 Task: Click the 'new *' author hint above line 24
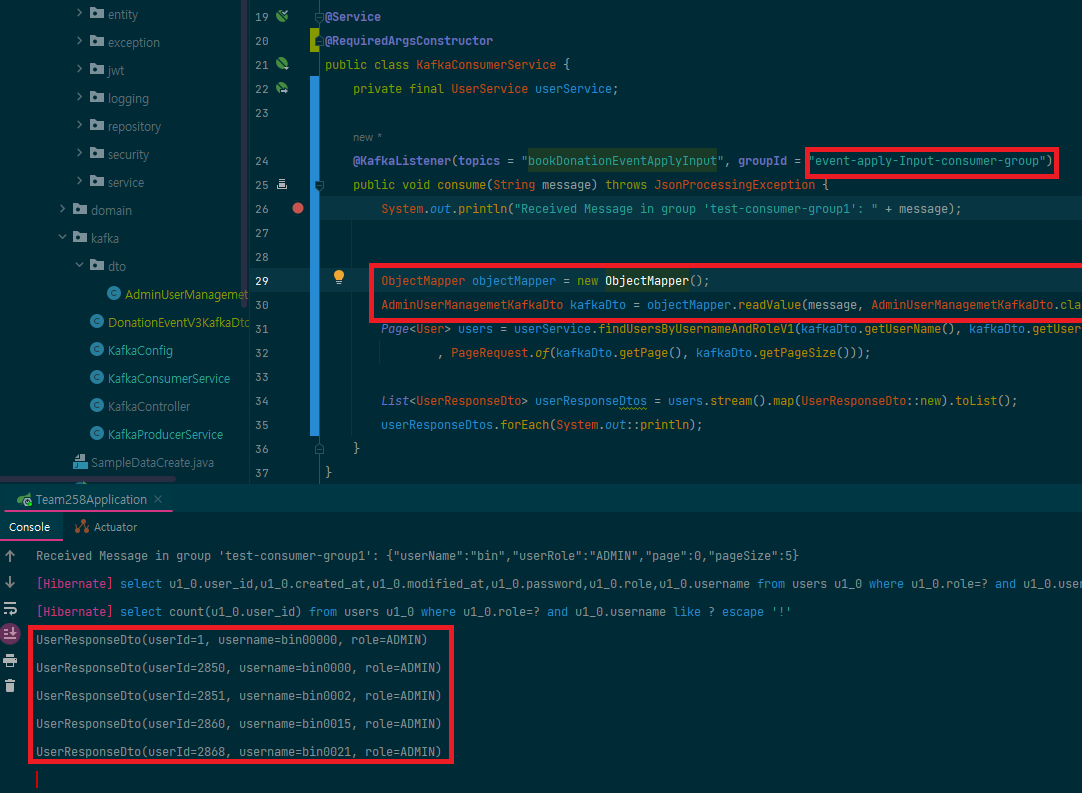pos(367,137)
